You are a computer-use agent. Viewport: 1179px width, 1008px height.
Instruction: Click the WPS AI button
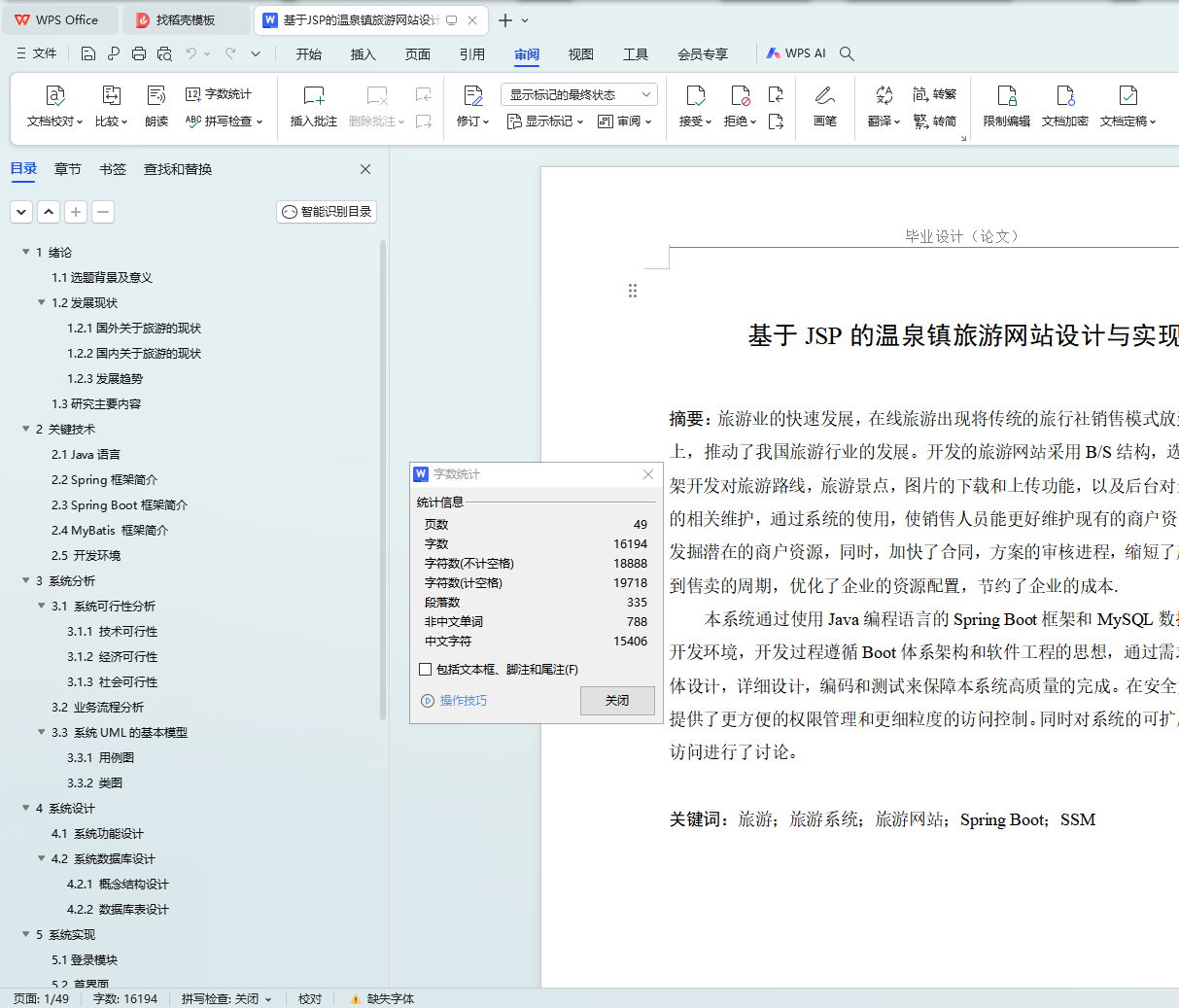pos(796,53)
